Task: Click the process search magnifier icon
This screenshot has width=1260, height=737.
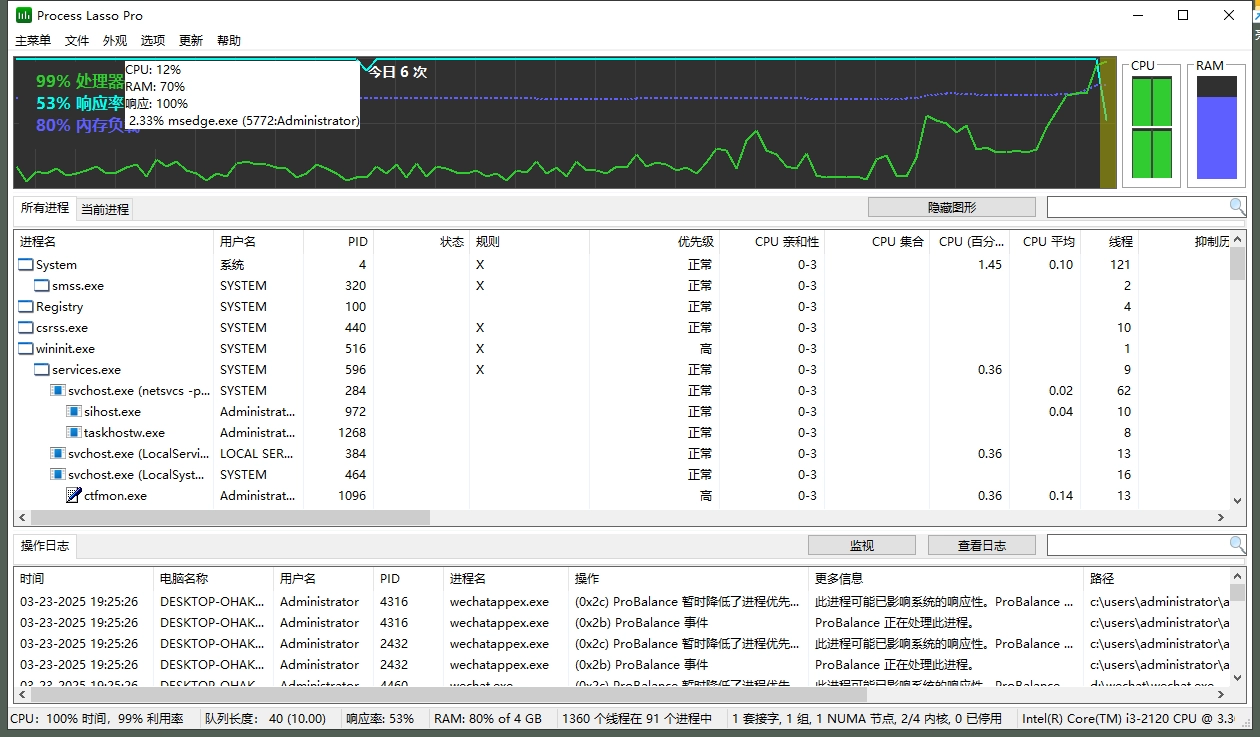Action: 1238,207
